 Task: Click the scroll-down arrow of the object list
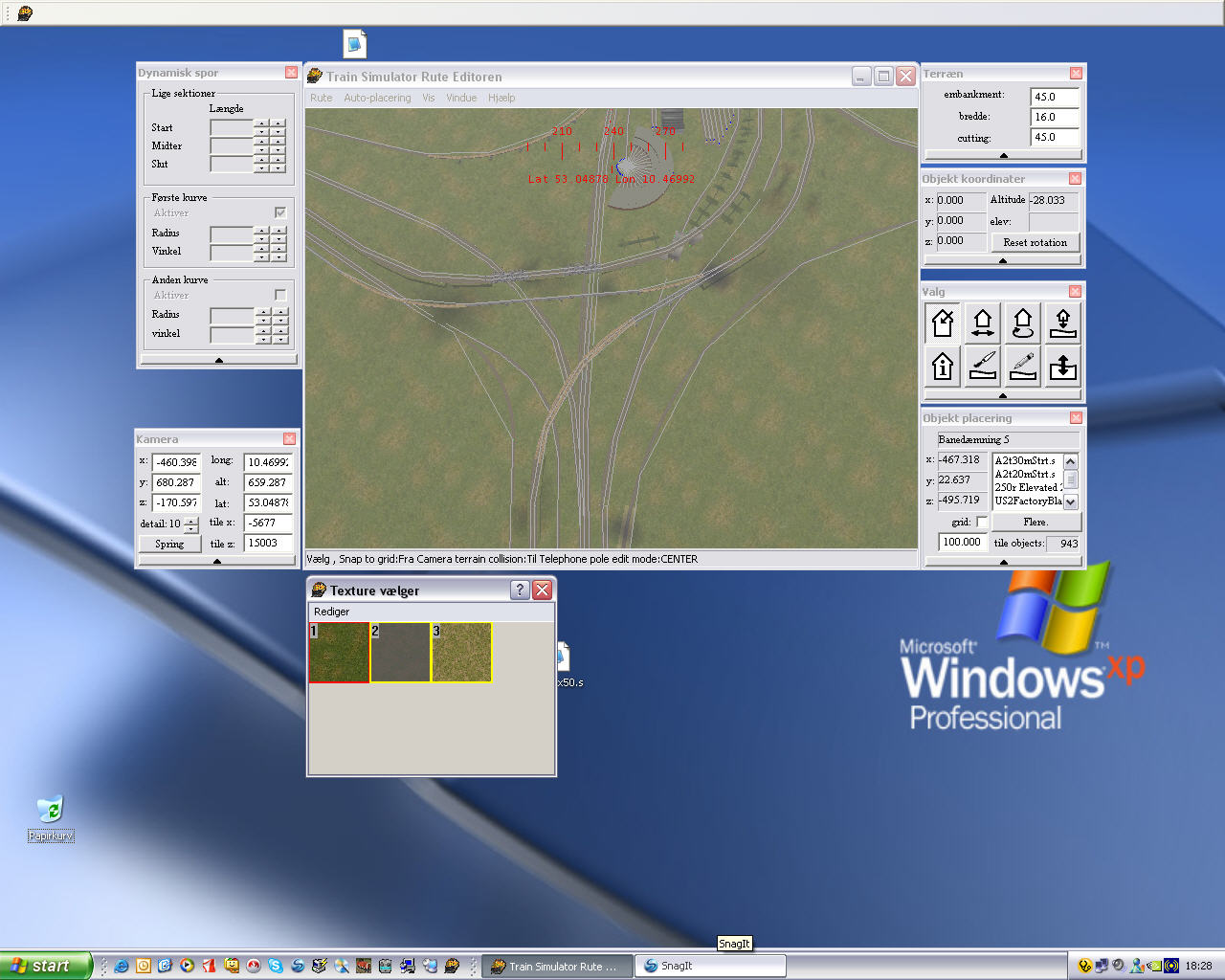point(1071,501)
